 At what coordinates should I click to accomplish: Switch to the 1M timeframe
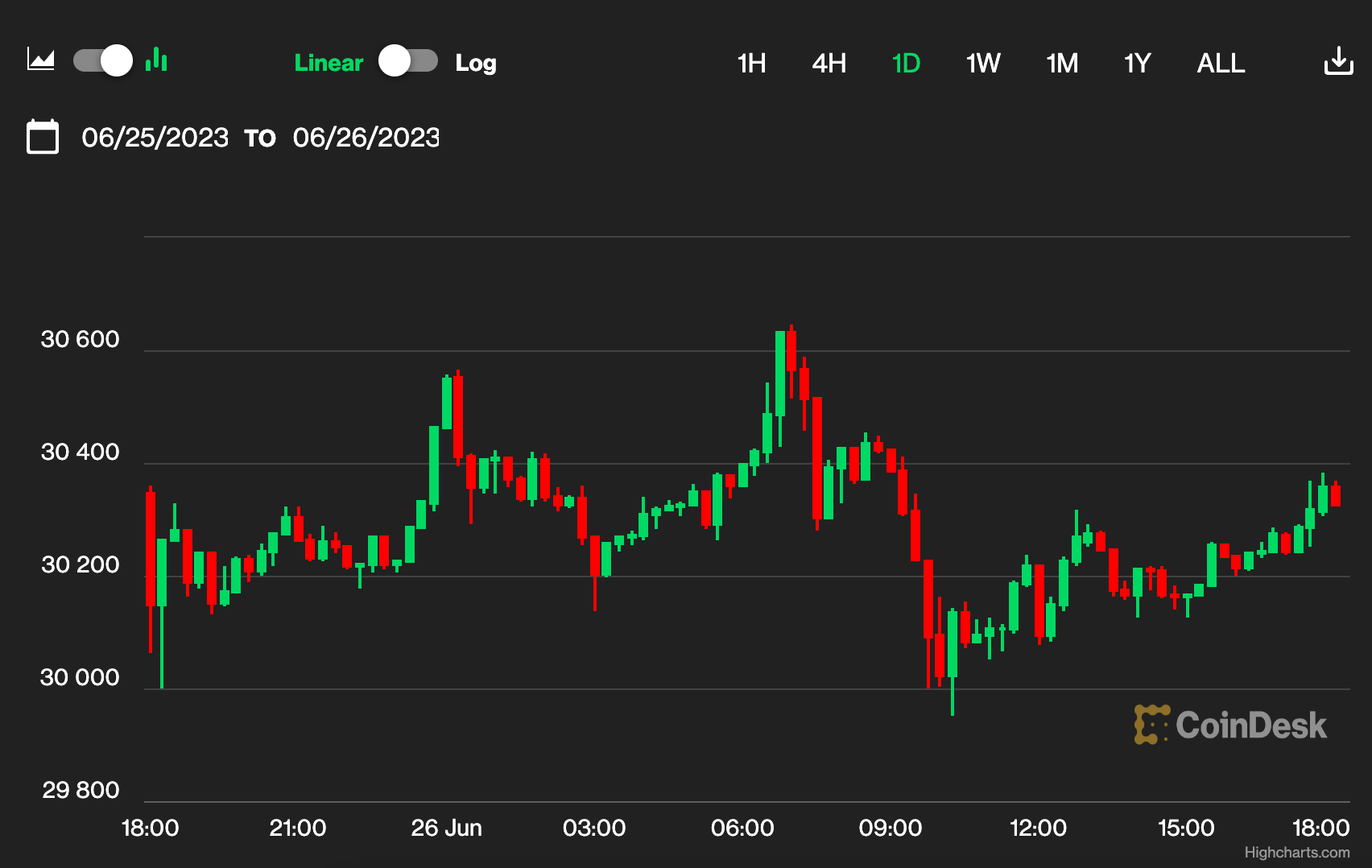pyautogui.click(x=1062, y=63)
